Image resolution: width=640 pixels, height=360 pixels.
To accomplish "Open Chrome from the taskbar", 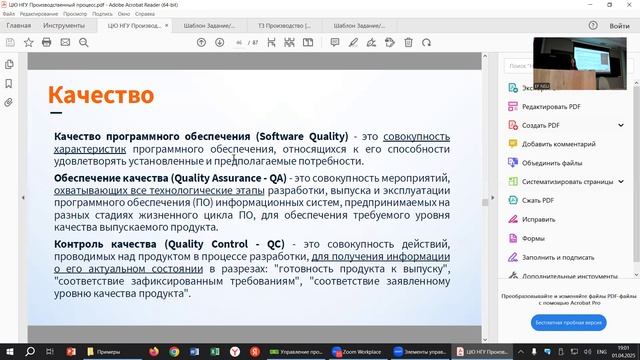I will point(174,351).
